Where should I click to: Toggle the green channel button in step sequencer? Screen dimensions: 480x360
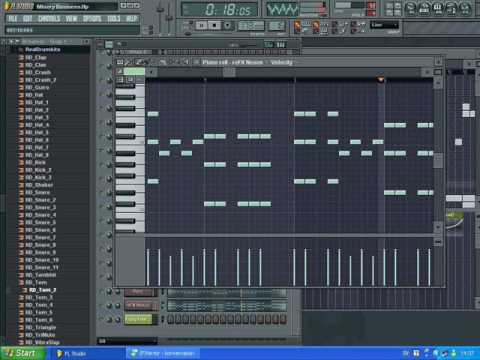[x=138, y=319]
